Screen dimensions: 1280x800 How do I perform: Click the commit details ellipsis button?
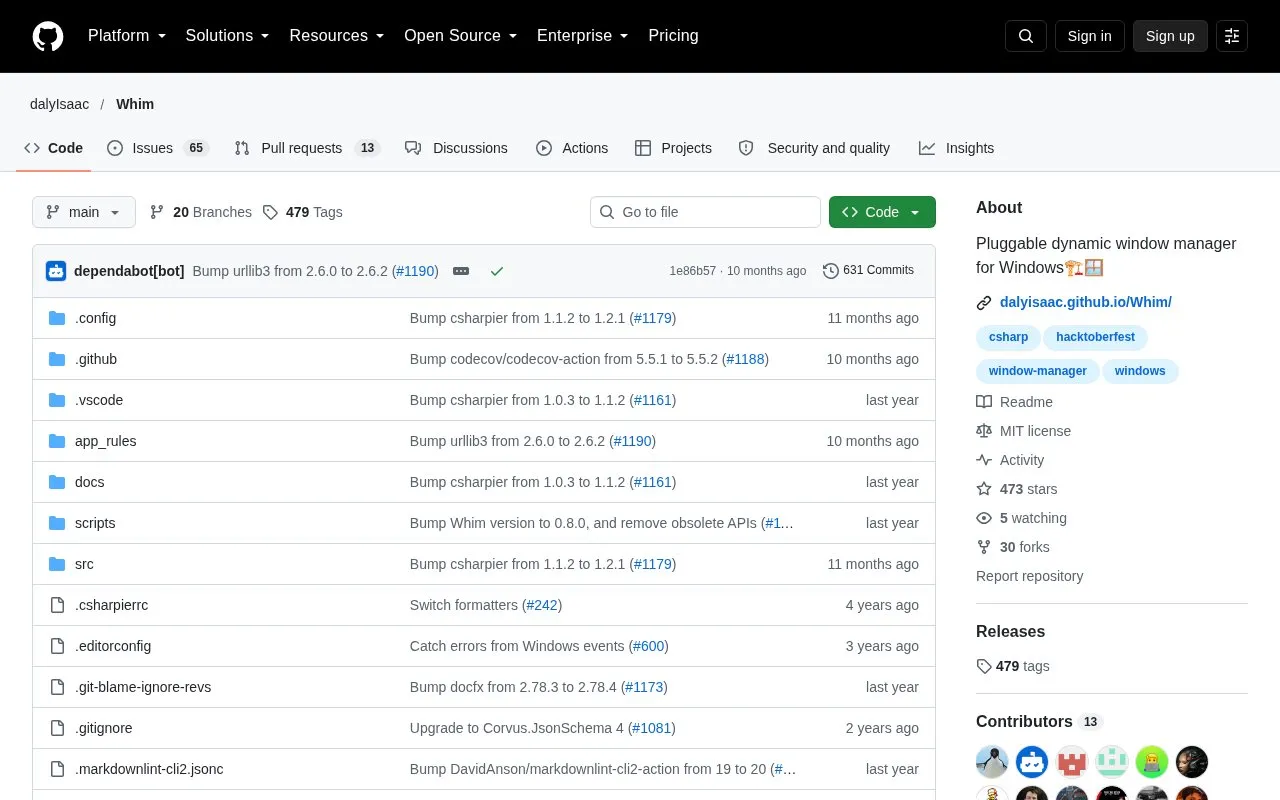coord(461,271)
